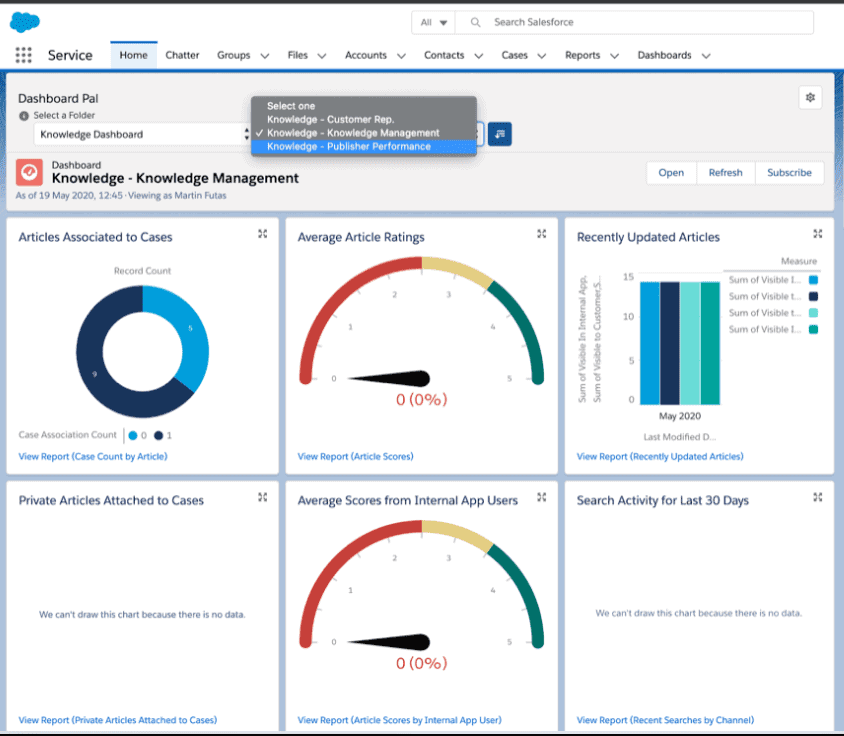The width and height of the screenshot is (844, 736).
Task: Go to the Accounts tab
Action: tap(365, 55)
